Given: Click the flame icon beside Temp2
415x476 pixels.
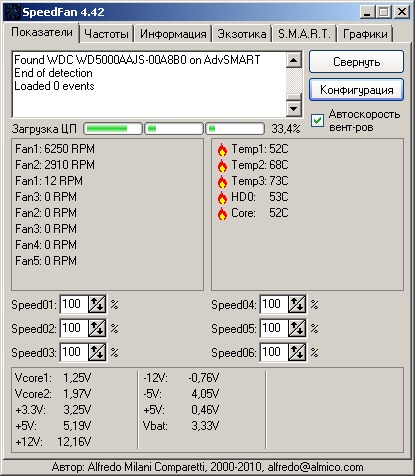Looking at the screenshot, I should 222,165.
